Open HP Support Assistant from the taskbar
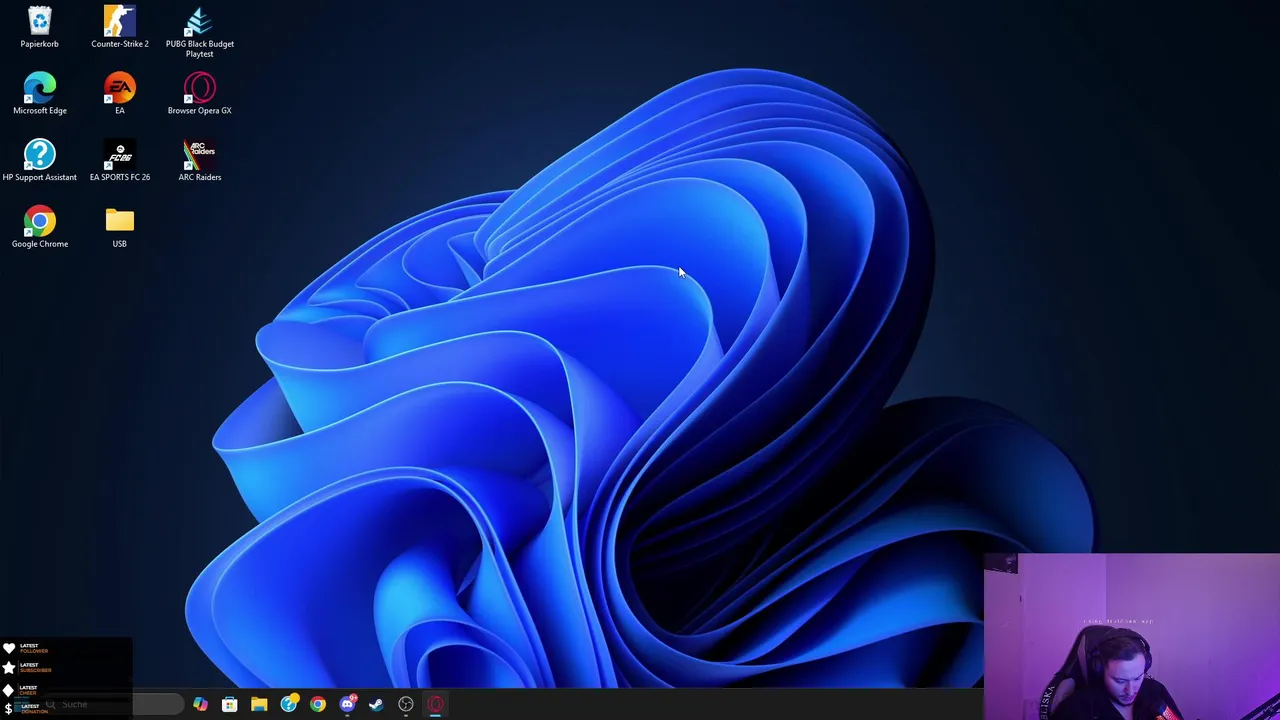Screen dimensions: 1280x720 coord(289,704)
